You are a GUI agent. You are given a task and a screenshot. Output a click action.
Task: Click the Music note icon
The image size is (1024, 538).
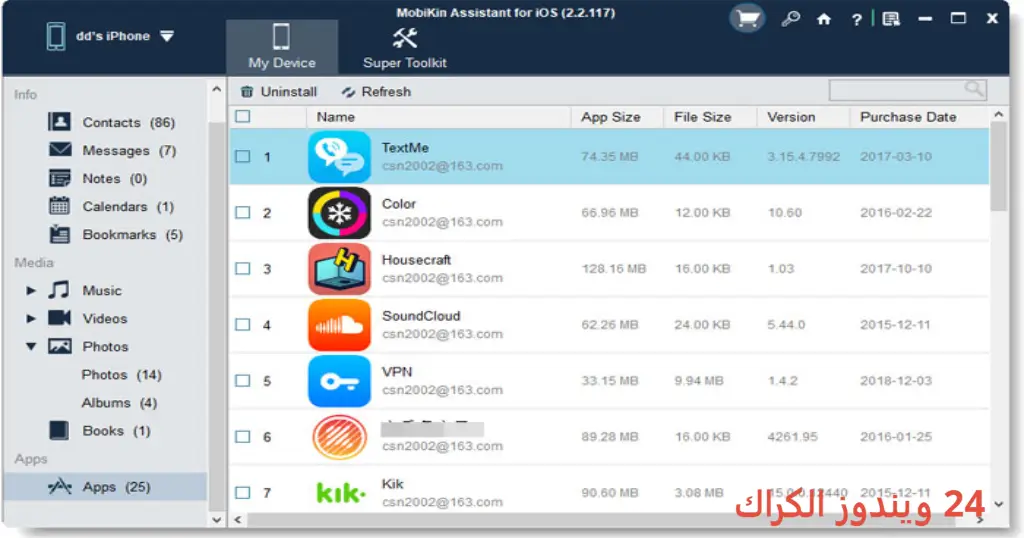click(59, 290)
